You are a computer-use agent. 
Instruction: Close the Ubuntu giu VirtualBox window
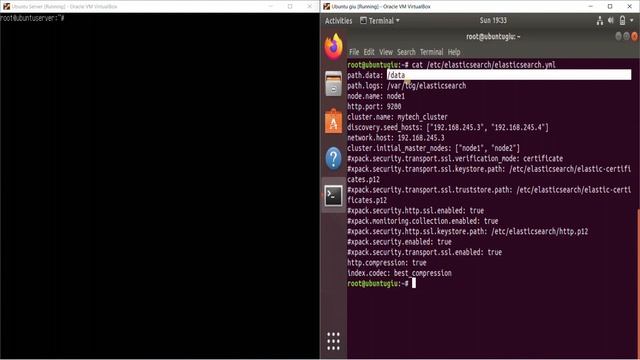click(x=629, y=7)
